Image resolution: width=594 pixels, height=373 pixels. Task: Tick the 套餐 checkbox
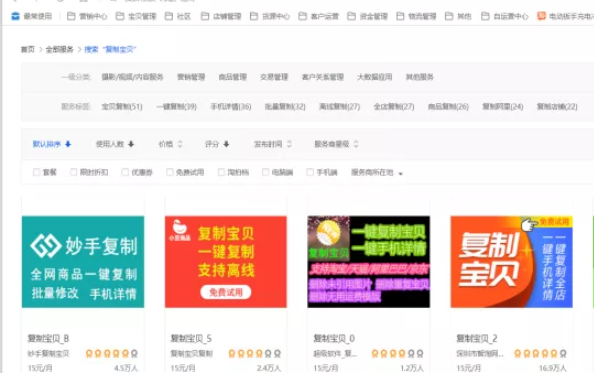pos(37,172)
